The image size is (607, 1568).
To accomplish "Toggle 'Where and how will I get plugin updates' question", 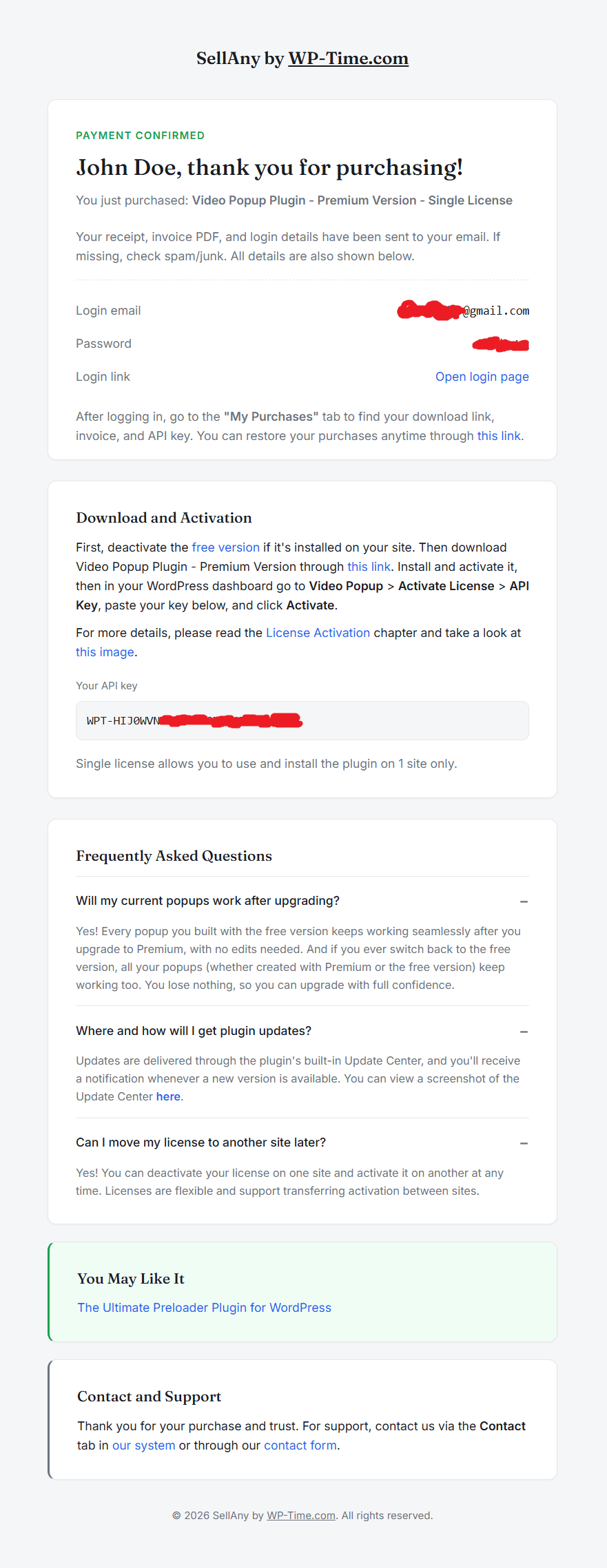I will (194, 1031).
